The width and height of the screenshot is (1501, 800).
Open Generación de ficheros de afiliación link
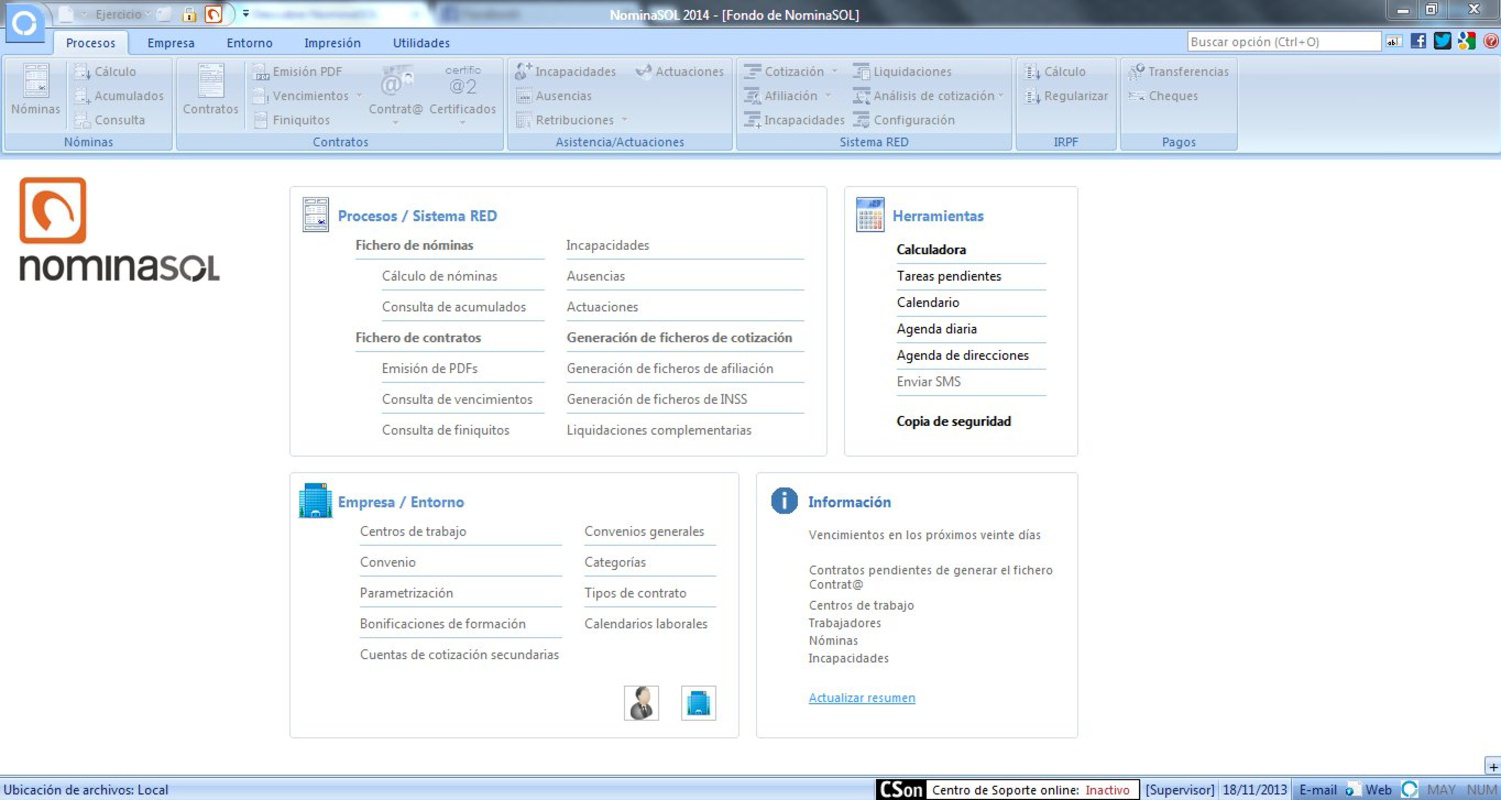670,368
